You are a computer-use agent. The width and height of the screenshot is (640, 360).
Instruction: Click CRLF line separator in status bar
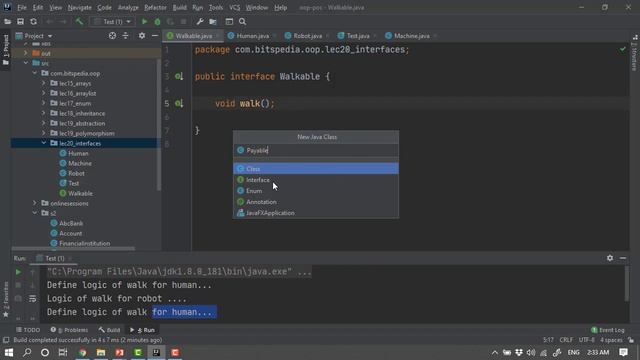(566, 340)
